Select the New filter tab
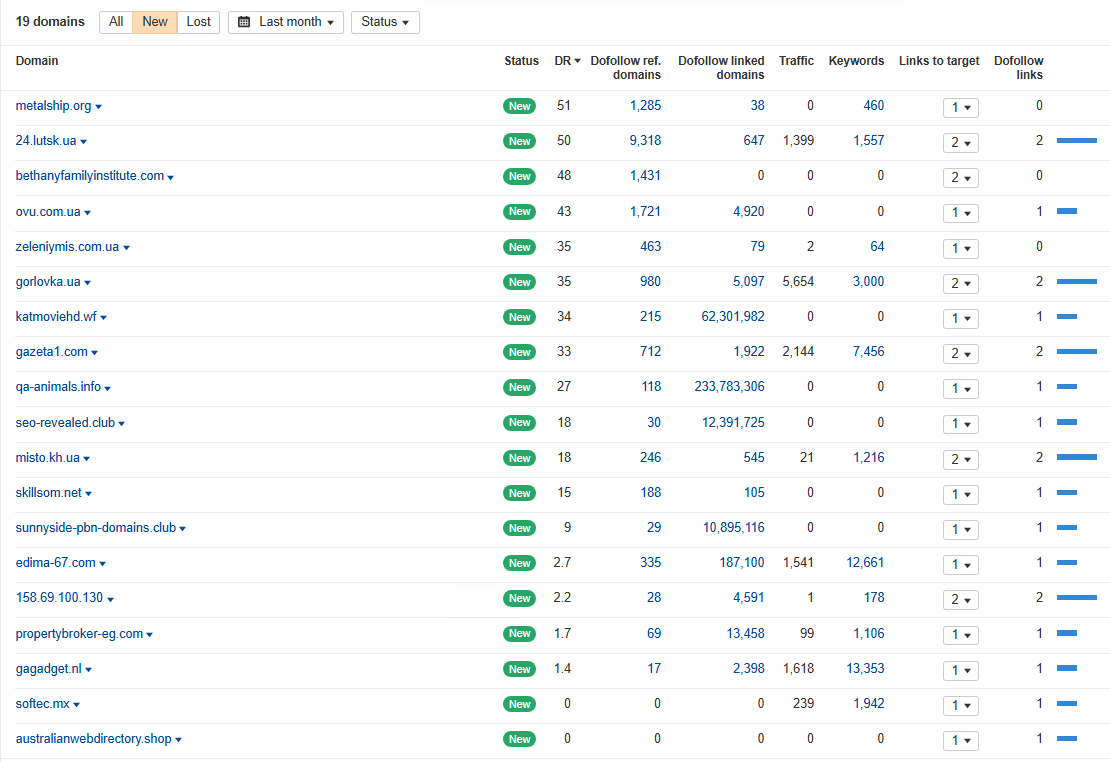 pyautogui.click(x=154, y=22)
